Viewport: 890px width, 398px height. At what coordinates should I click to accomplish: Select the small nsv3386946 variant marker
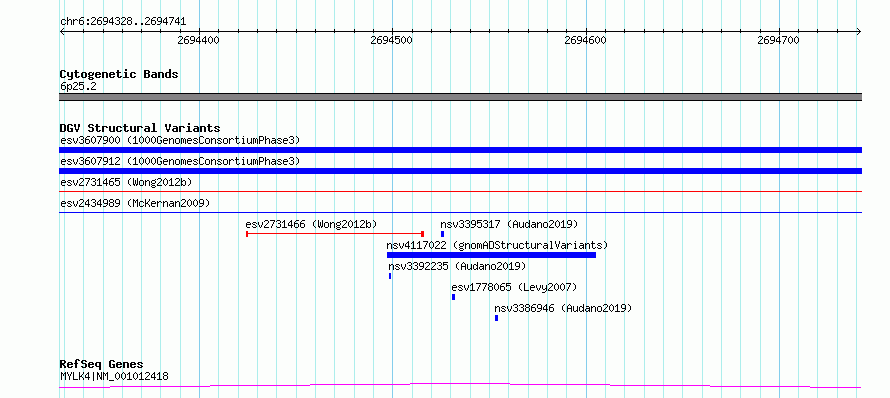coord(497,318)
